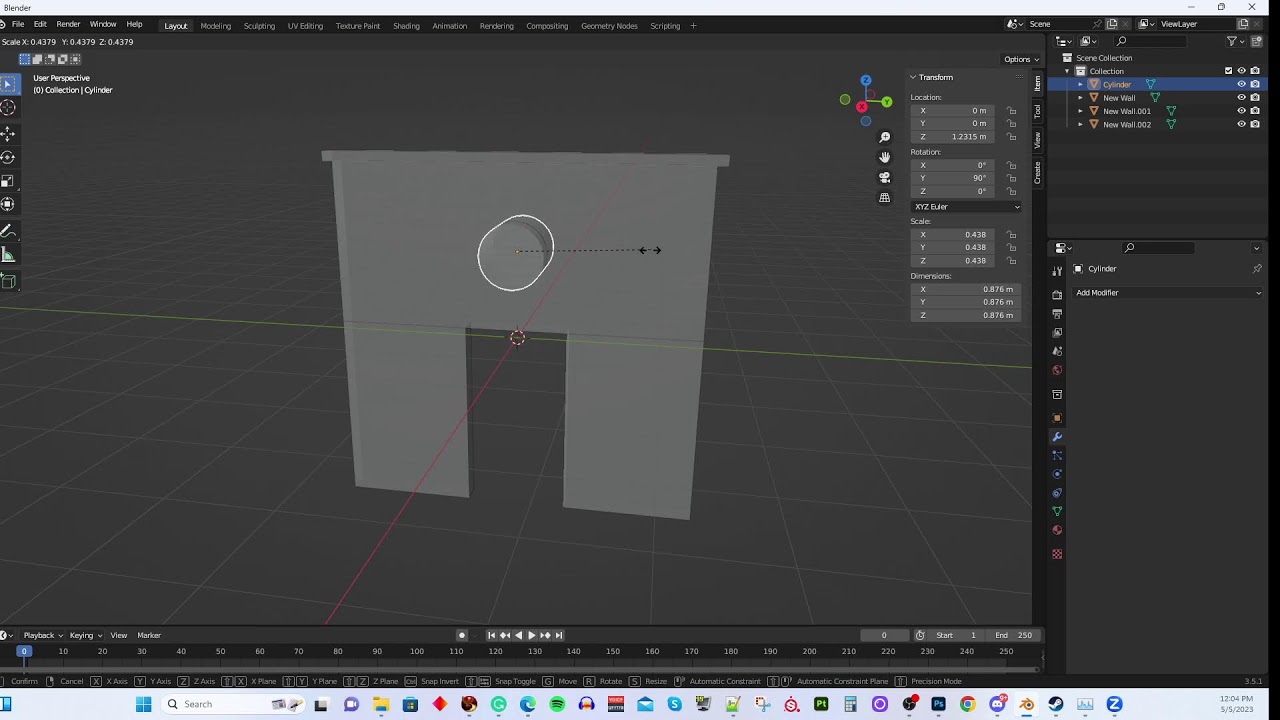Open Blender from the Windows taskbar

tap(1026, 704)
